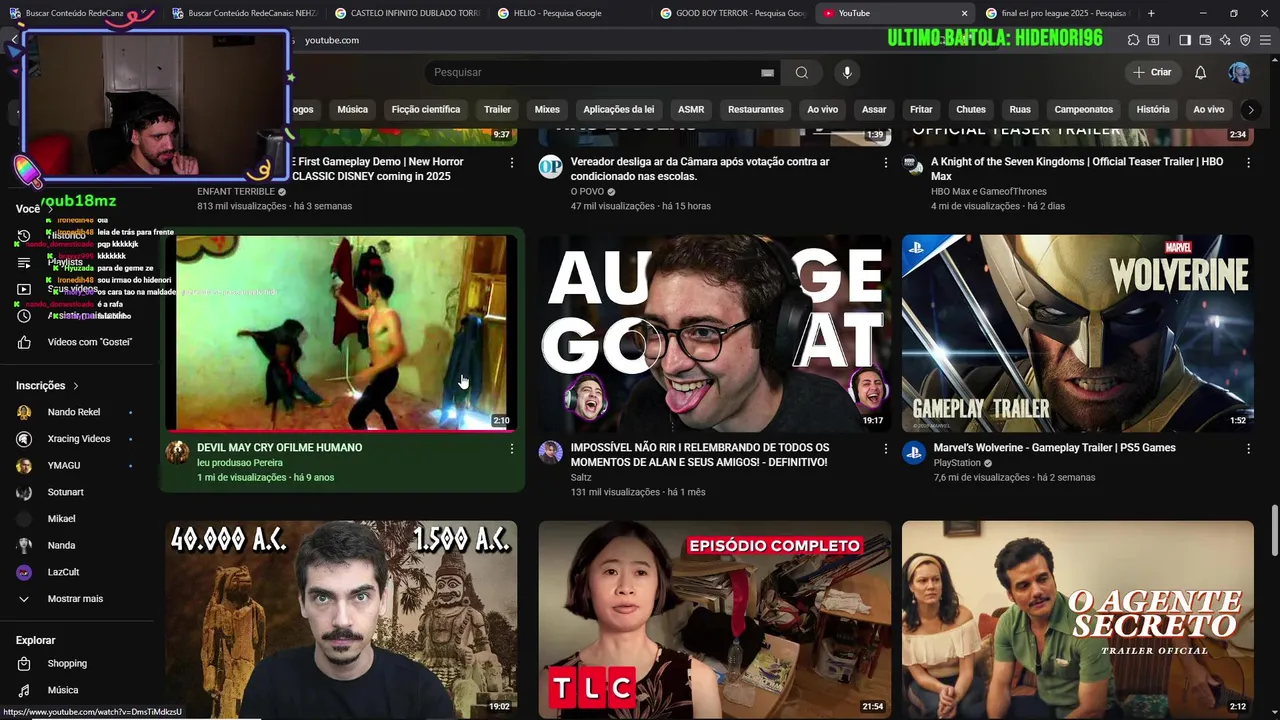Screen dimensions: 1280x720
Task: Open options menu for Vereador desliga ar video
Action: tap(885, 163)
